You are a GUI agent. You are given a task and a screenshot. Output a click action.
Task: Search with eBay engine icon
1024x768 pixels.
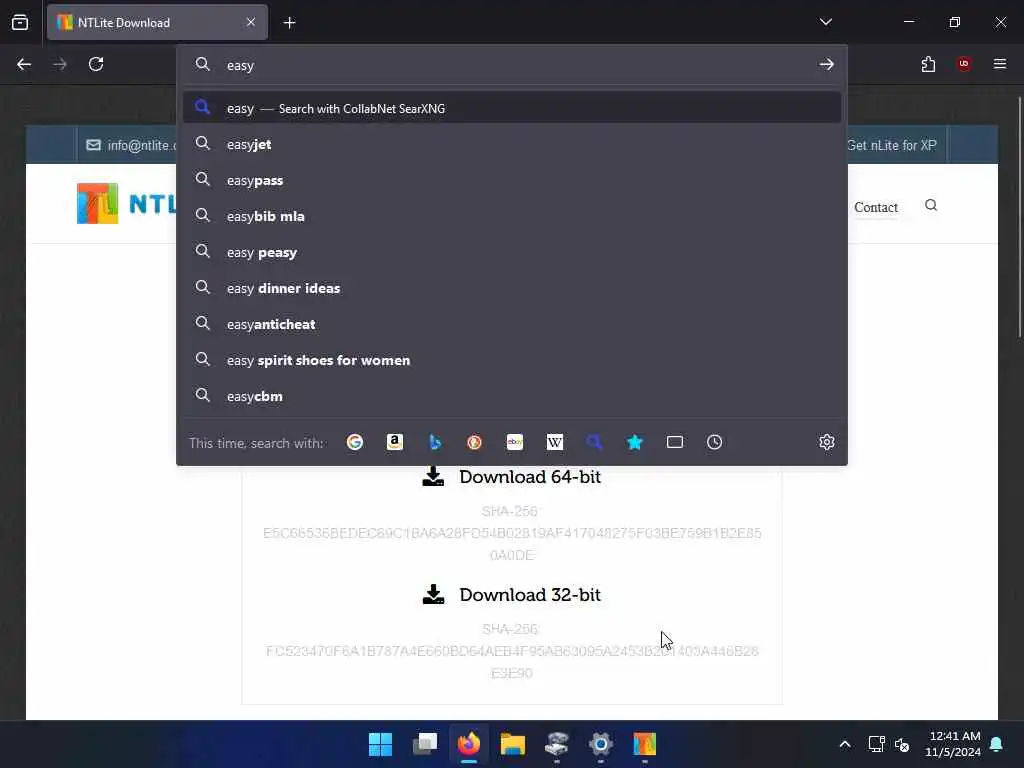click(515, 442)
